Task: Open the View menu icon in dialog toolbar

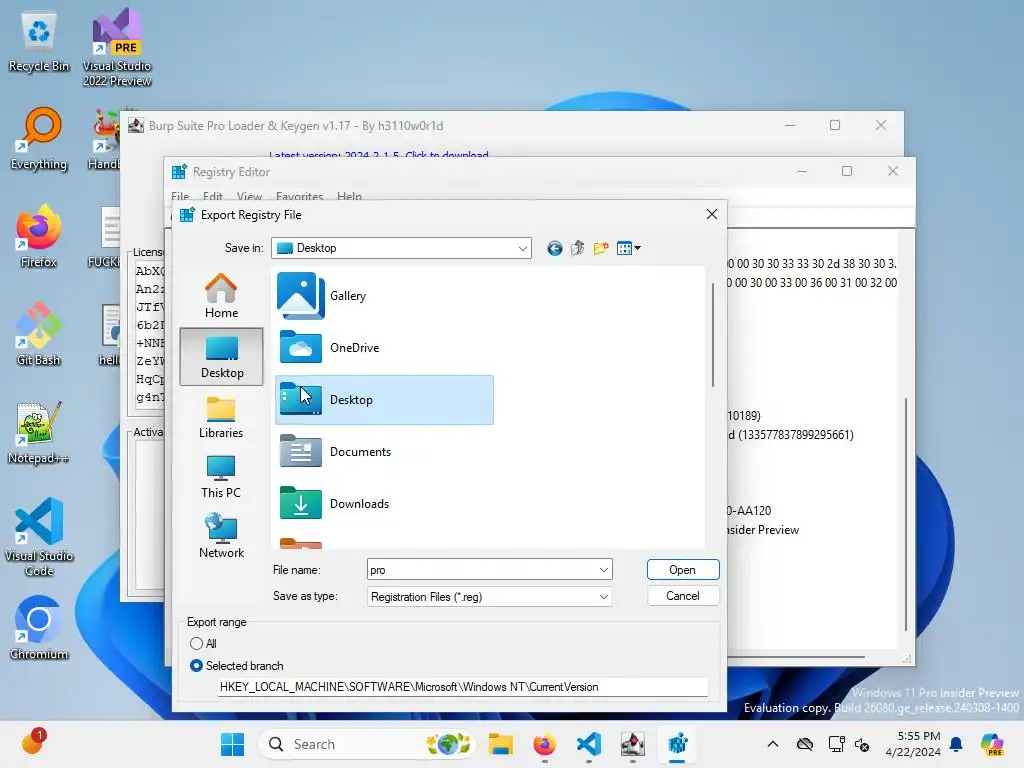Action: [x=628, y=248]
